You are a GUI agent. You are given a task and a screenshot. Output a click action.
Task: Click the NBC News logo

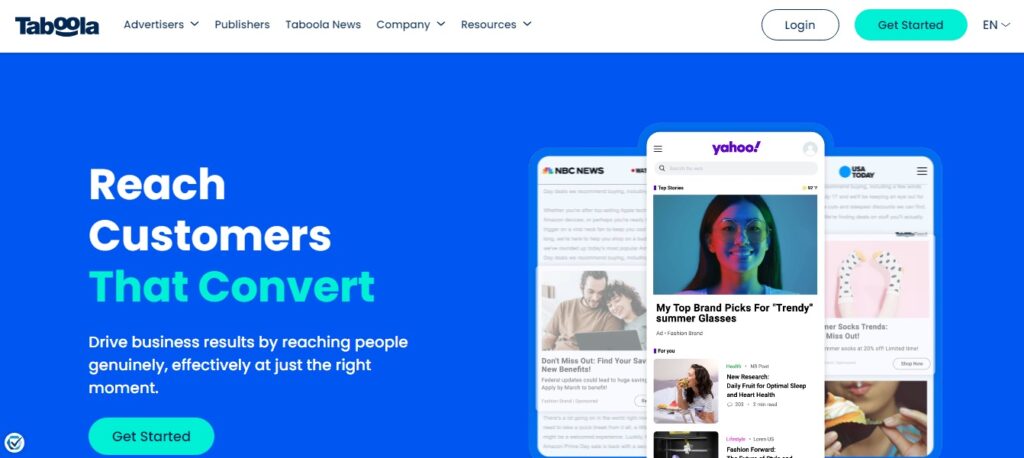click(573, 171)
